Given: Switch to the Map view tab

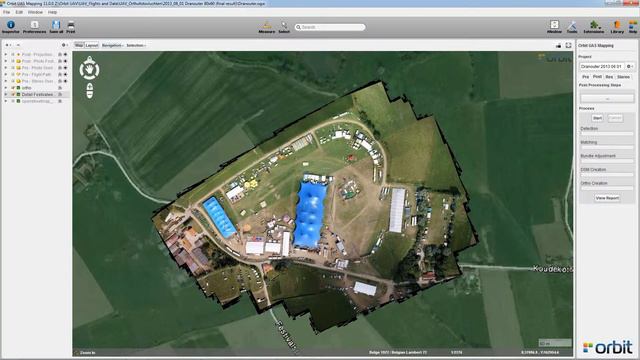Looking at the screenshot, I should 79,45.
